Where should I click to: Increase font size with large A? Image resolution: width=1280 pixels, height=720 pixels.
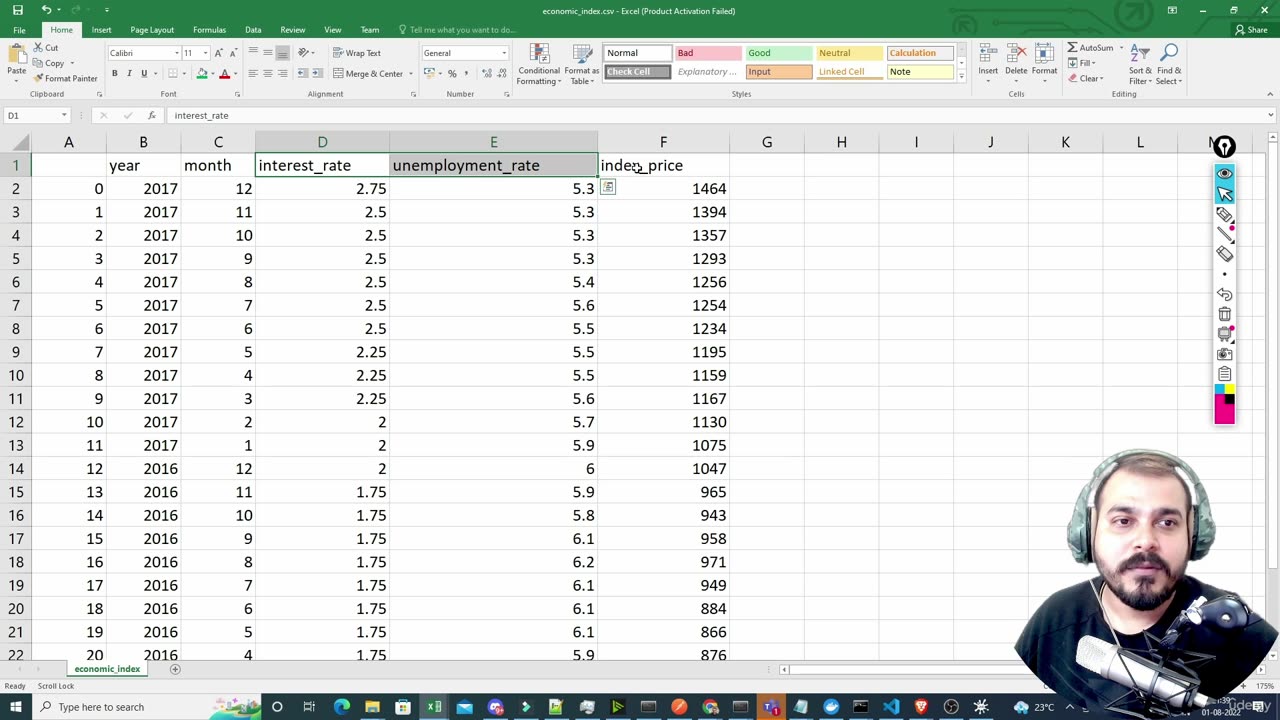click(218, 53)
